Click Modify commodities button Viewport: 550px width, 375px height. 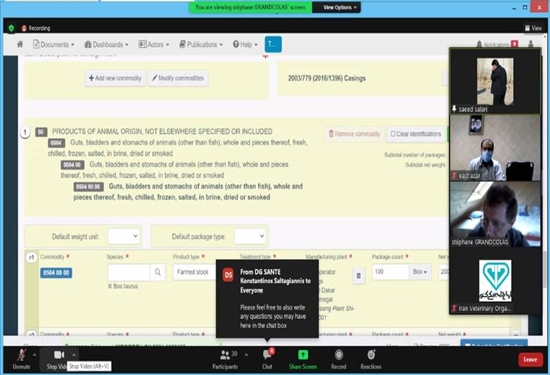[x=178, y=78]
